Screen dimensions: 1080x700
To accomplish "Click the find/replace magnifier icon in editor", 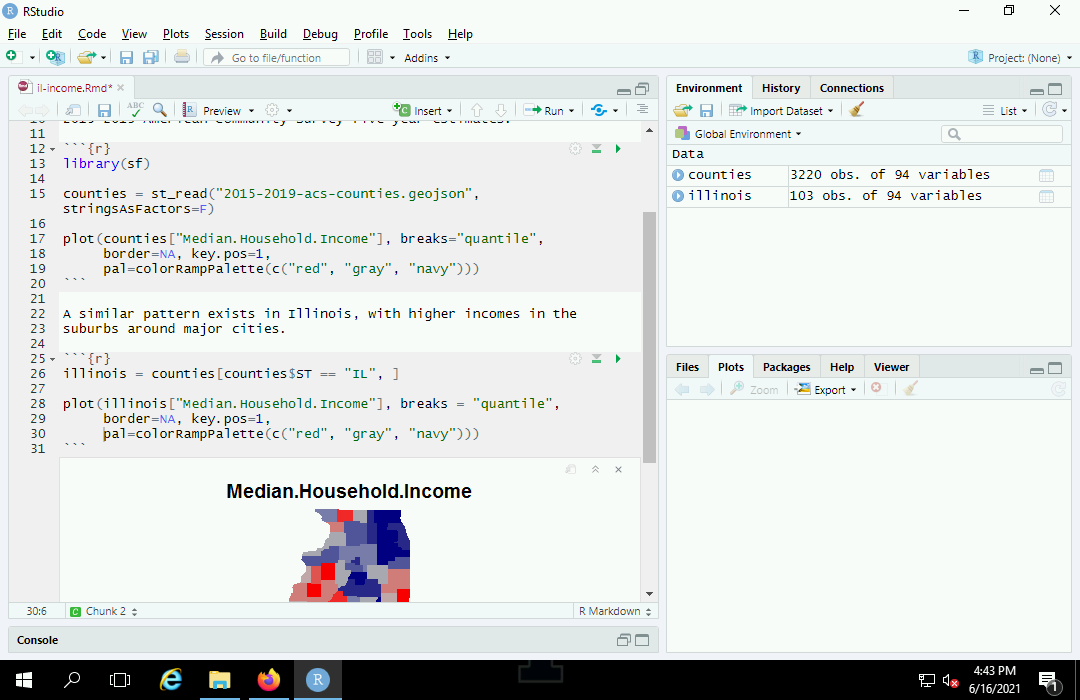I will pos(160,110).
